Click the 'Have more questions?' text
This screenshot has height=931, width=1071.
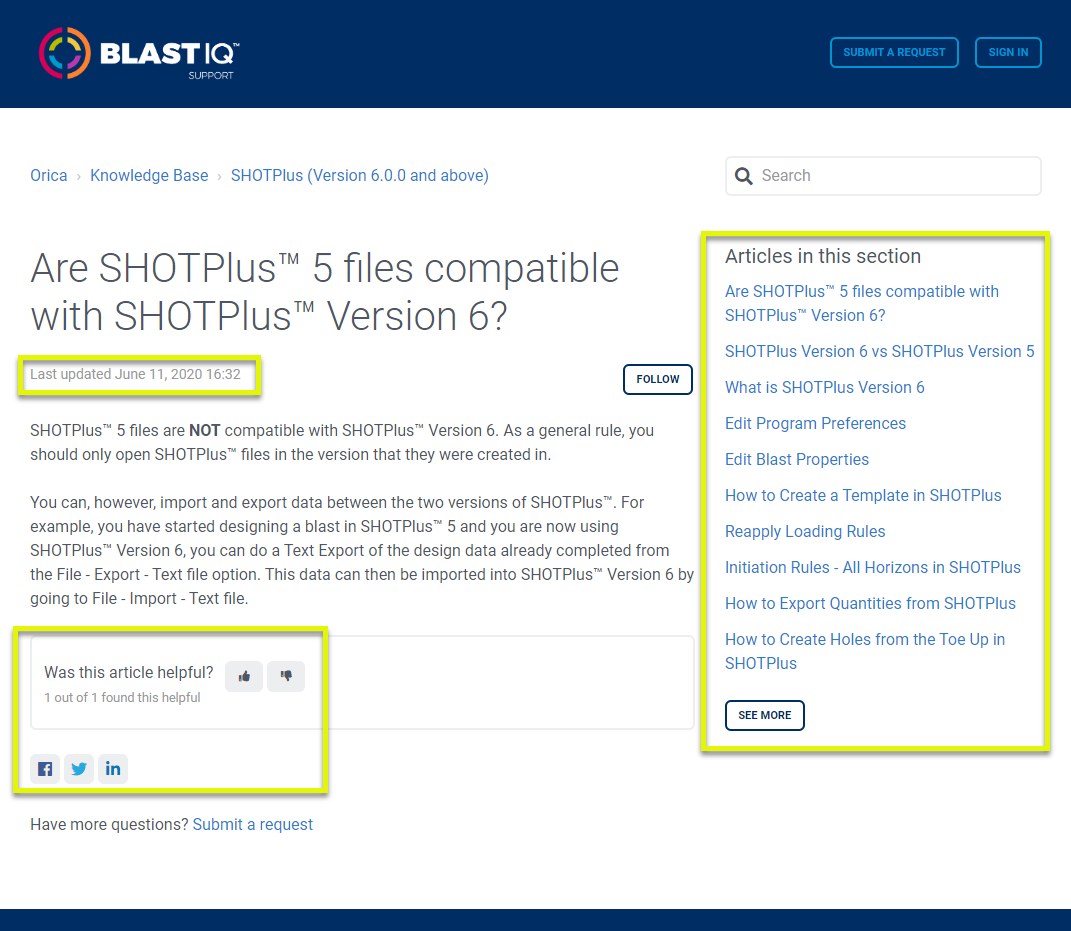pyautogui.click(x=109, y=824)
